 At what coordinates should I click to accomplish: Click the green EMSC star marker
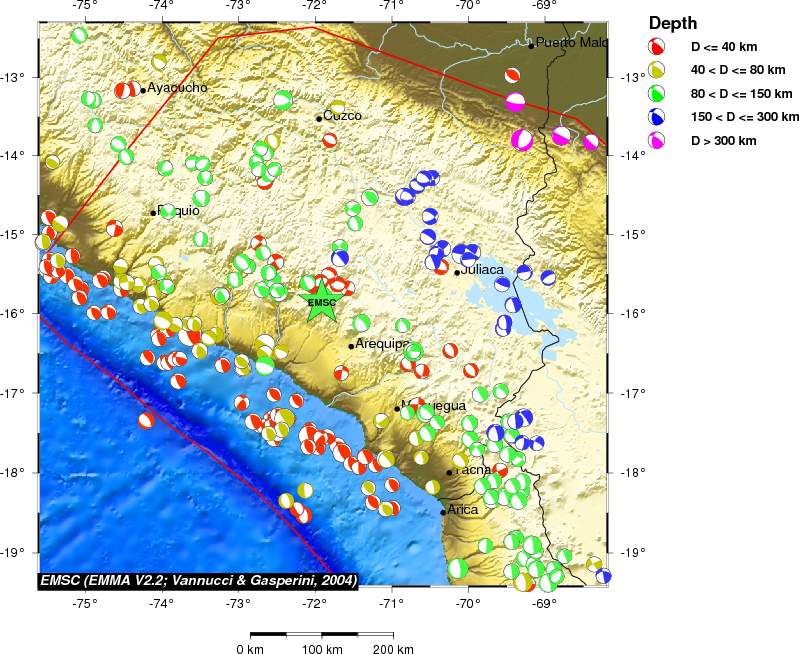[323, 302]
